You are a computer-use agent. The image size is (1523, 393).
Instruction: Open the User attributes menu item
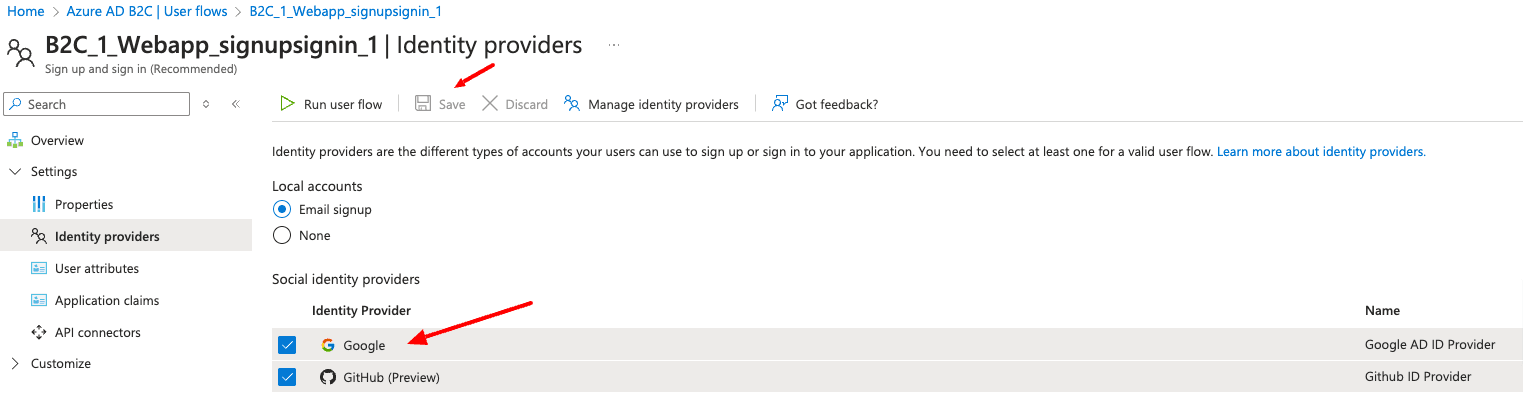point(96,268)
